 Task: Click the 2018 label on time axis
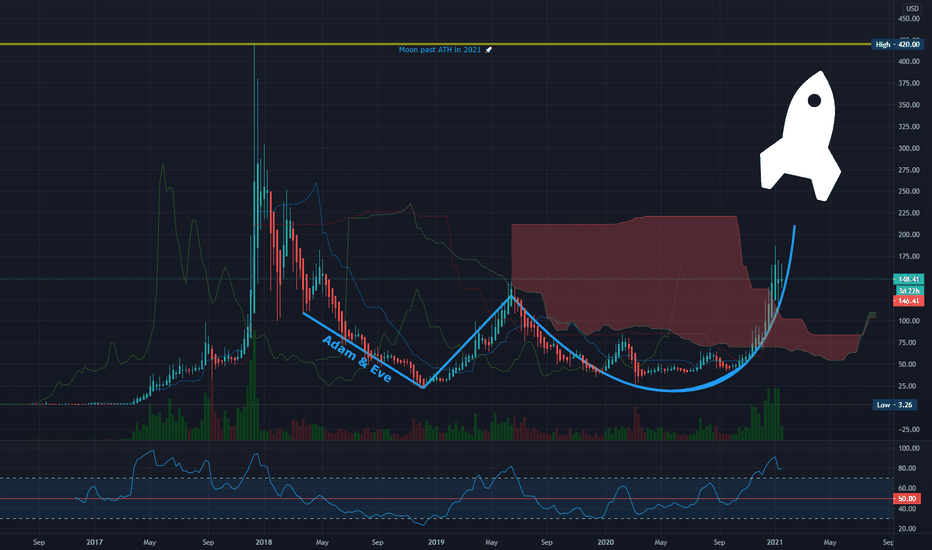(x=263, y=542)
